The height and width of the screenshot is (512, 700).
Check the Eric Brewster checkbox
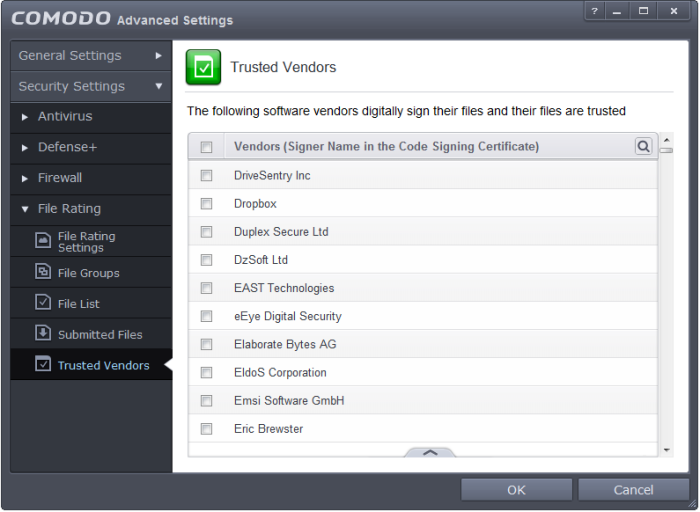[x=206, y=429]
